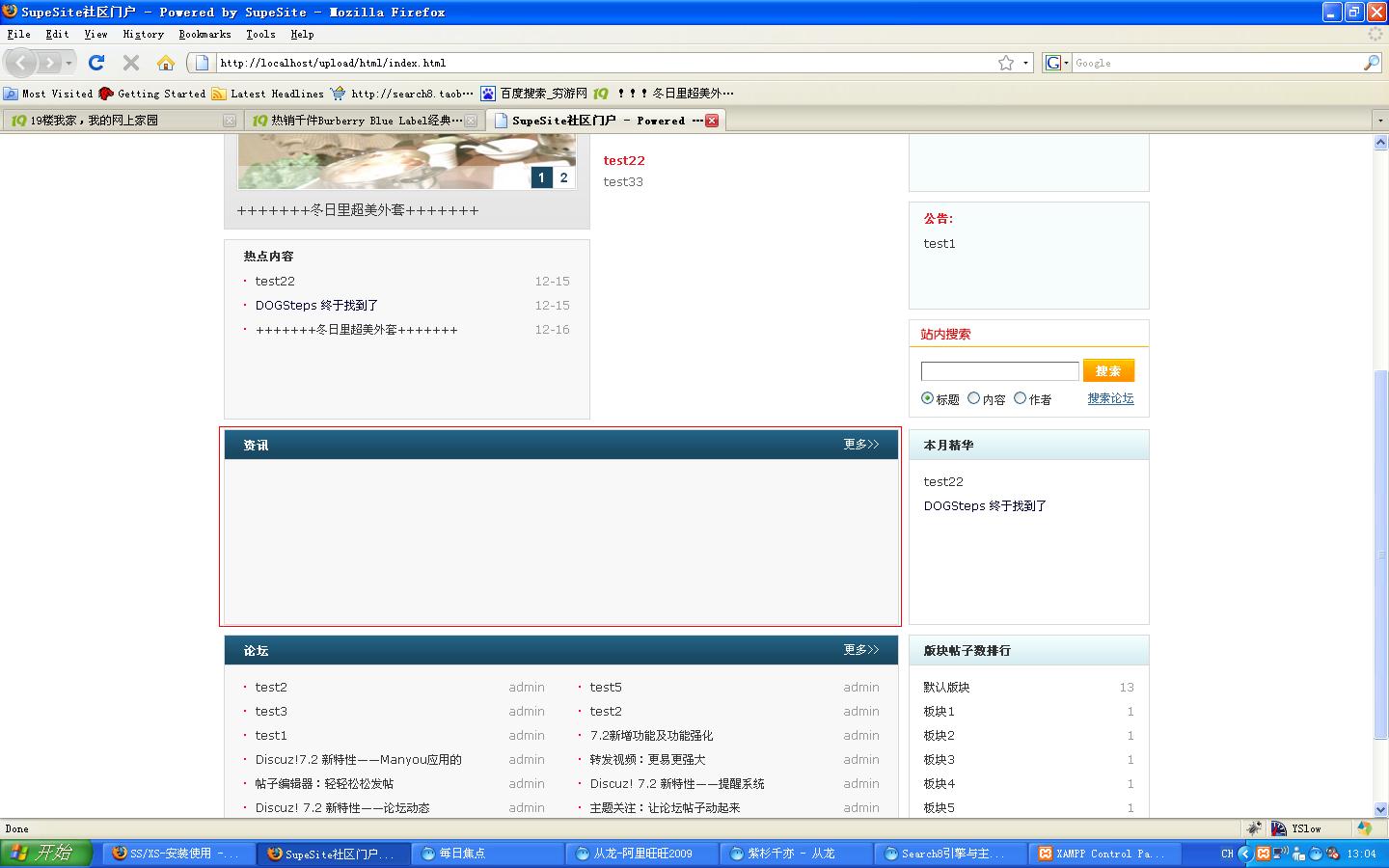Open the 转发视频：更易更强大 post
The height and width of the screenshot is (868, 1389).
click(x=647, y=759)
